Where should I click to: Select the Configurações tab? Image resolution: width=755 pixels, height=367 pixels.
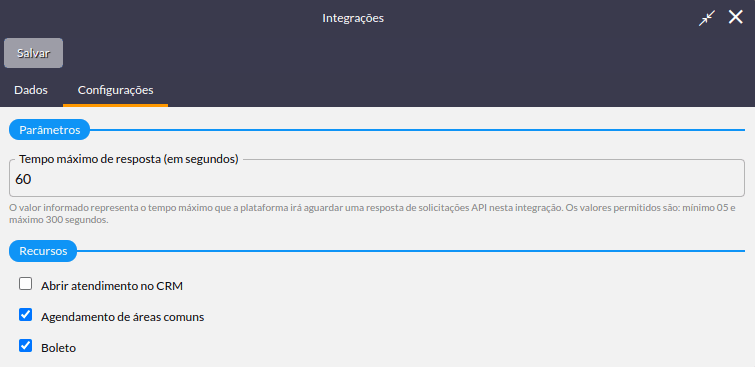(116, 90)
